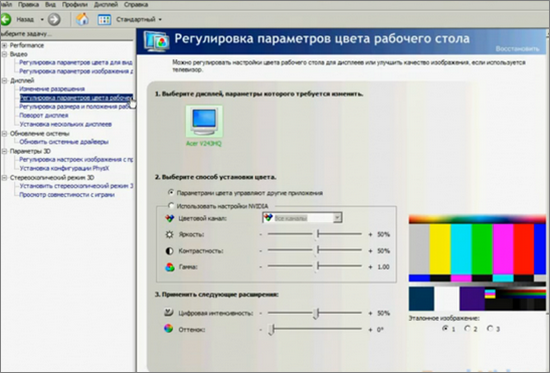Click the Восстановить link
The image size is (550, 373).
517,49
